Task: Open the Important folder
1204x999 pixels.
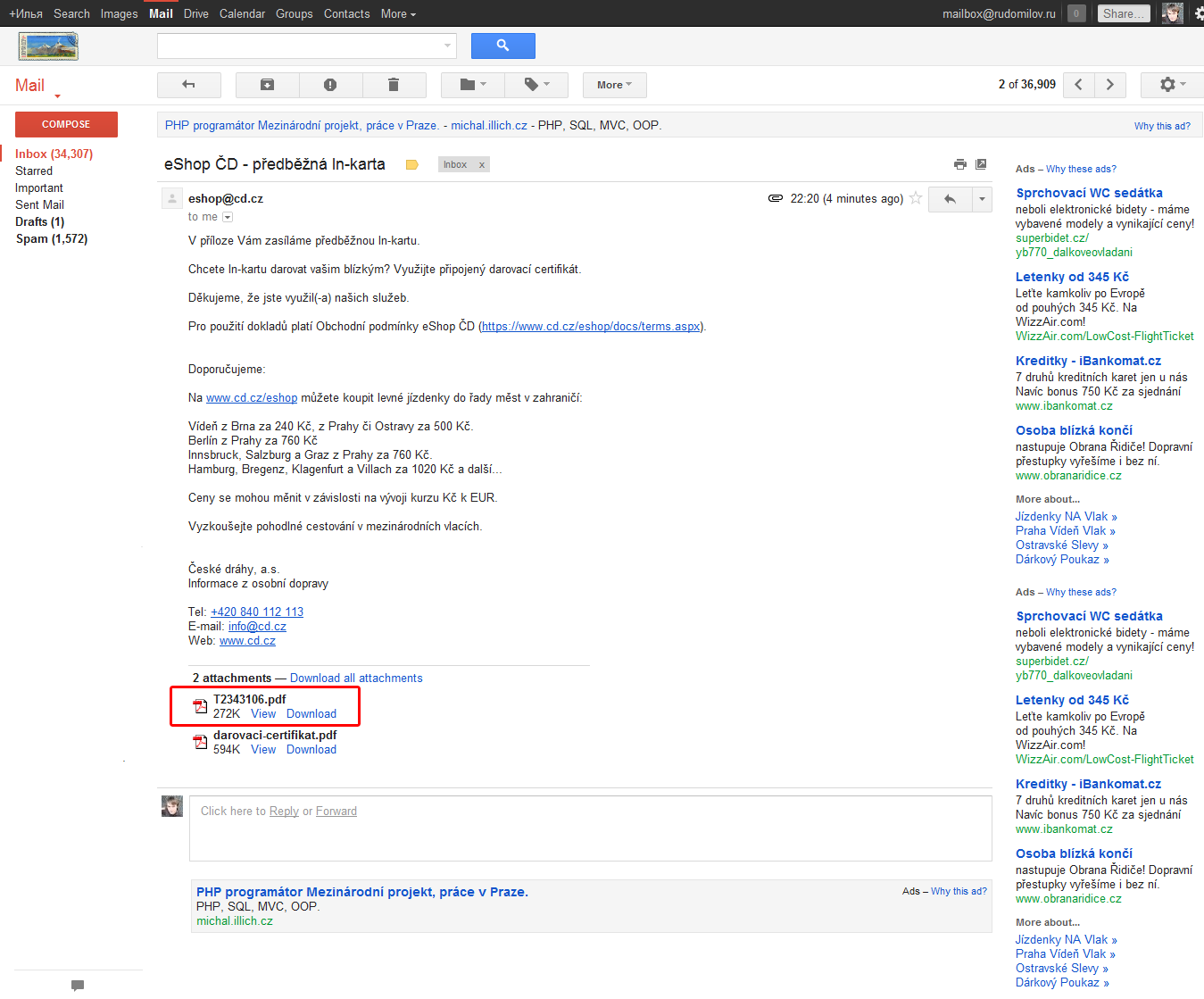Action: (39, 187)
